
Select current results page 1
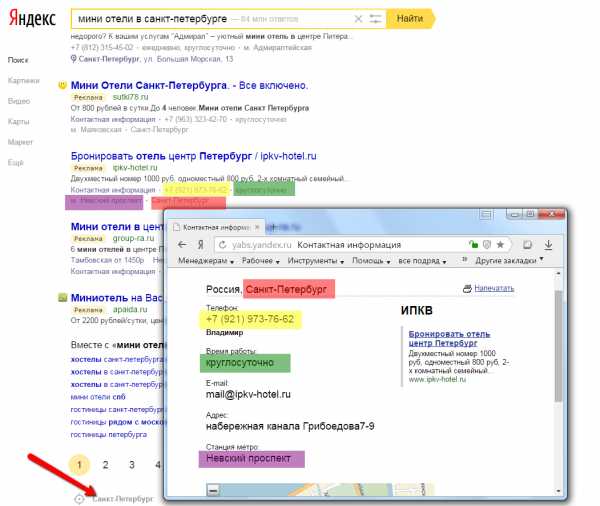tap(79, 465)
